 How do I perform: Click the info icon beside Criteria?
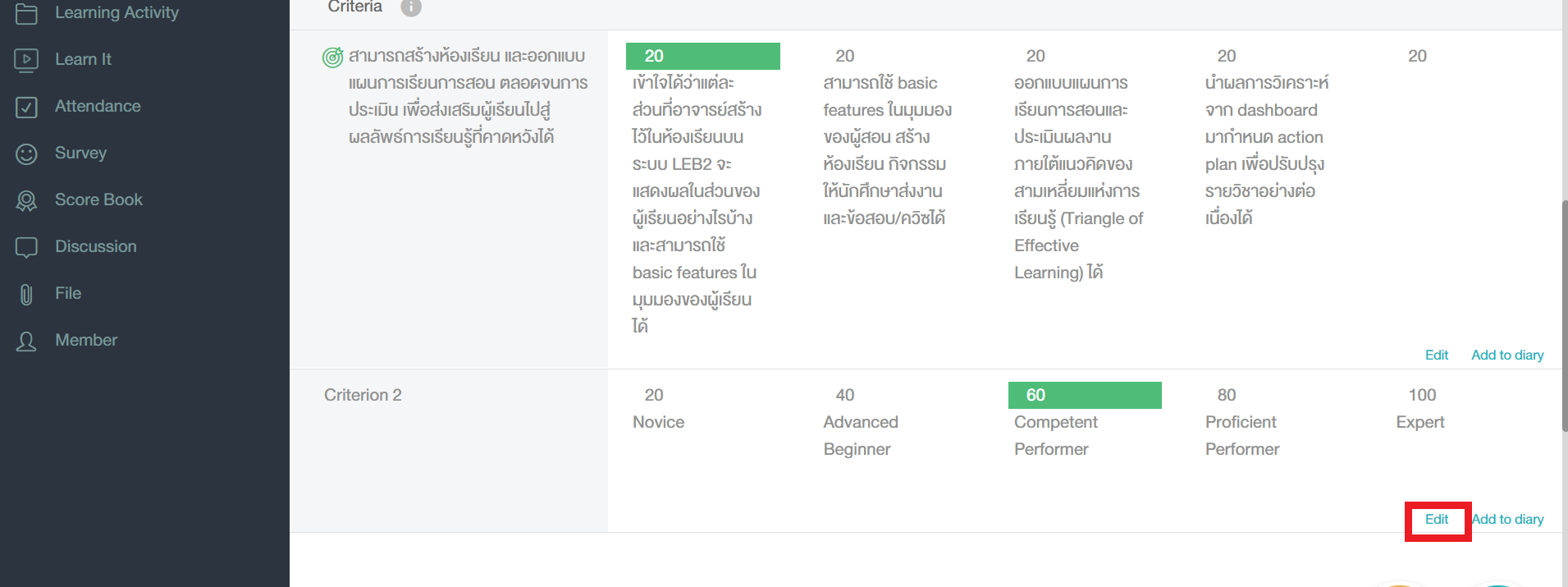pos(410,8)
